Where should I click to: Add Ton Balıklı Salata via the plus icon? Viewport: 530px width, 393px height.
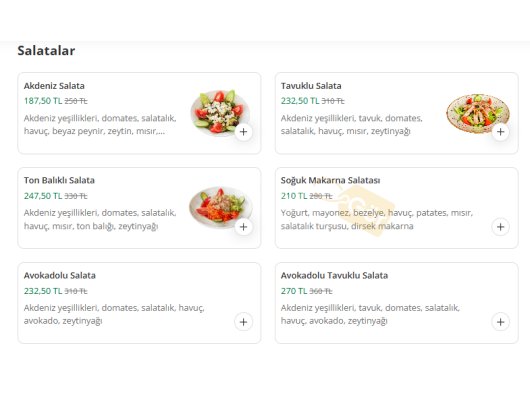click(243, 227)
